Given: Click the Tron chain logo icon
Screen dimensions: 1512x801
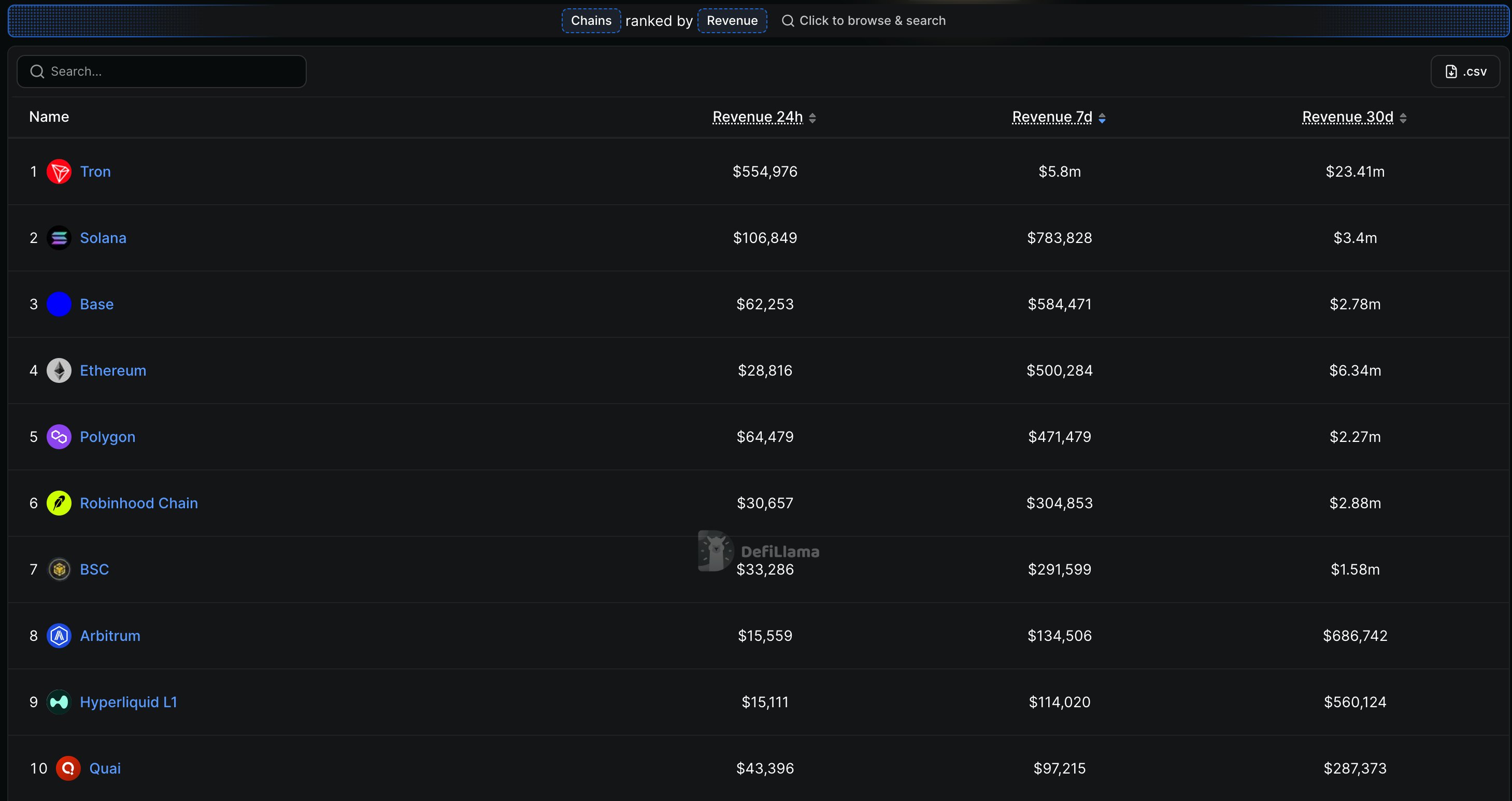Looking at the screenshot, I should [x=59, y=171].
